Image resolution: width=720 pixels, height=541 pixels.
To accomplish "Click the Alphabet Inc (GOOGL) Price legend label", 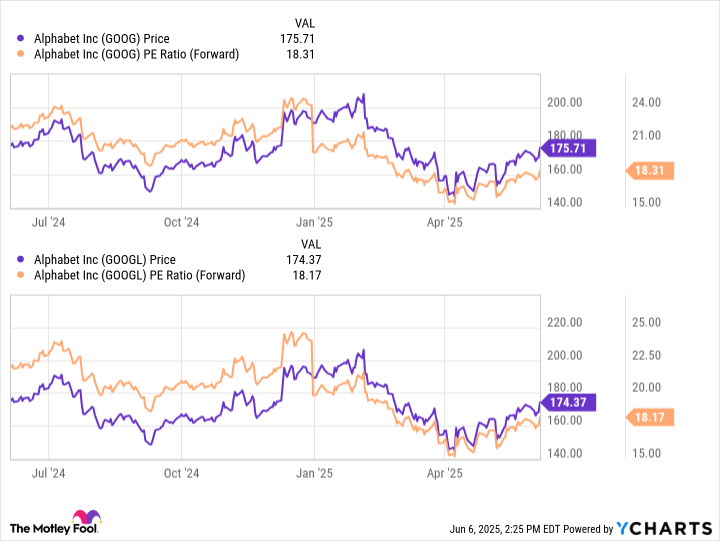I will [103, 260].
